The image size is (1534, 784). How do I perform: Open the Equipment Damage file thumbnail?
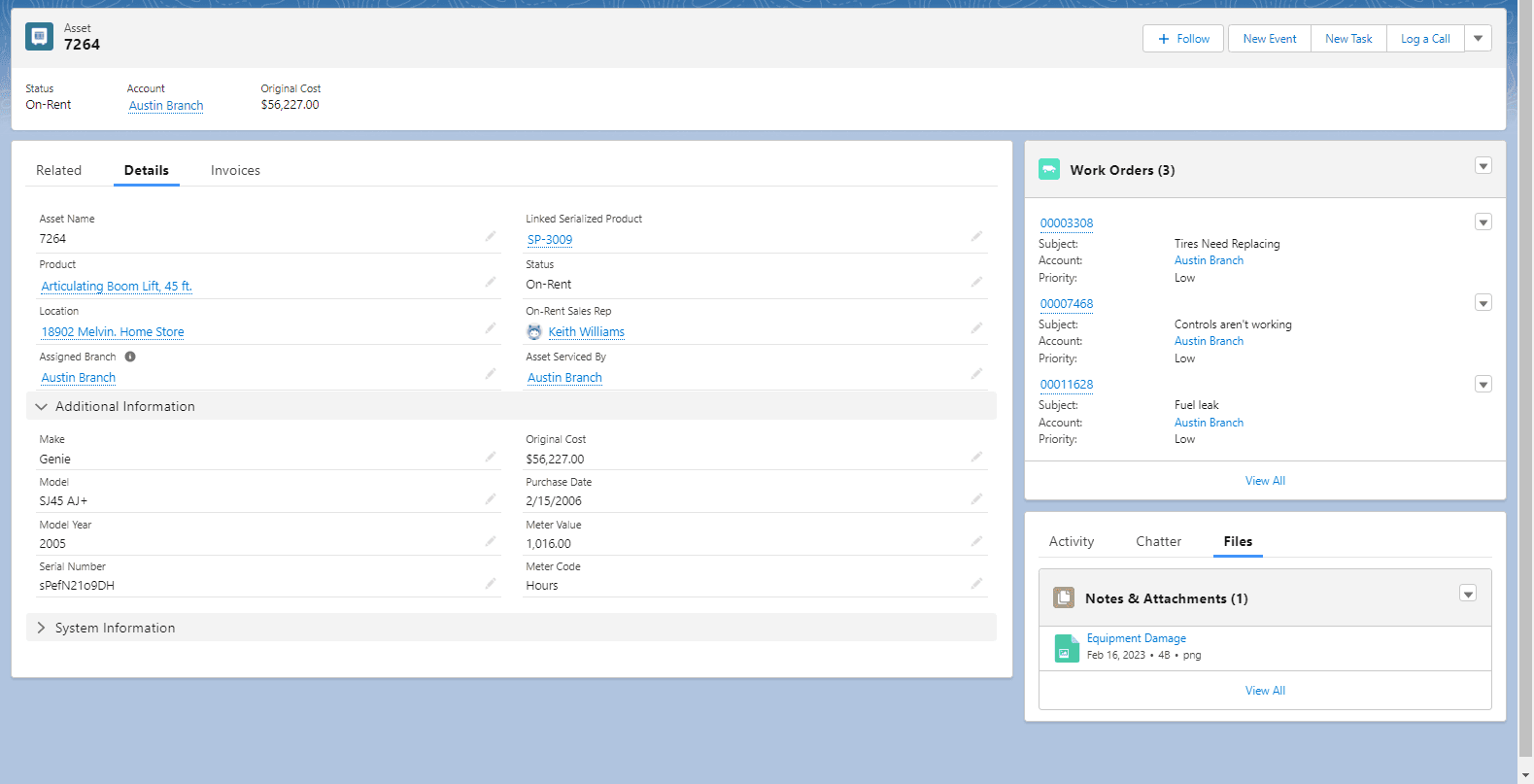[1067, 648]
